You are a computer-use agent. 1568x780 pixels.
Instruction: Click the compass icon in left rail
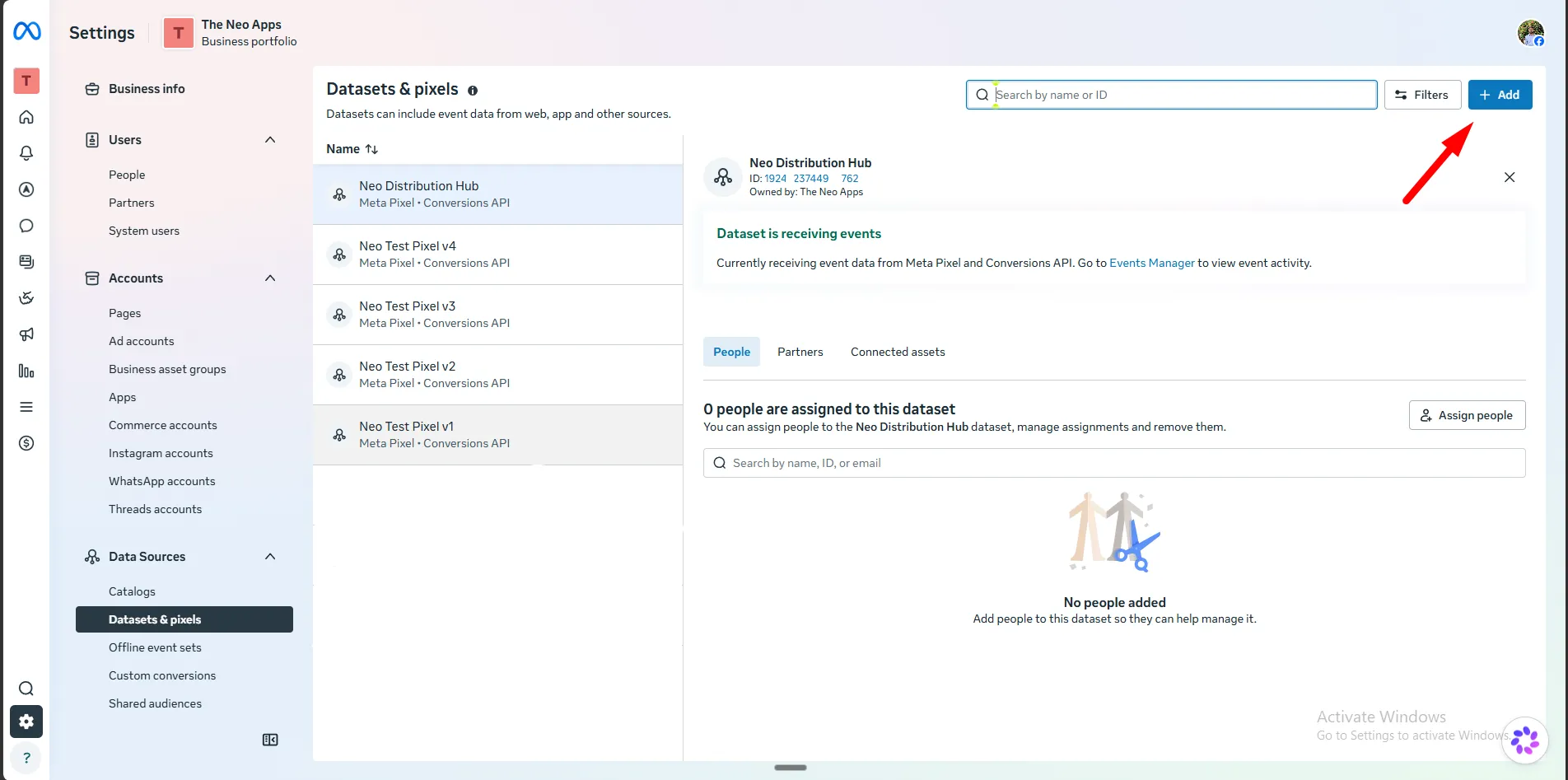point(26,189)
